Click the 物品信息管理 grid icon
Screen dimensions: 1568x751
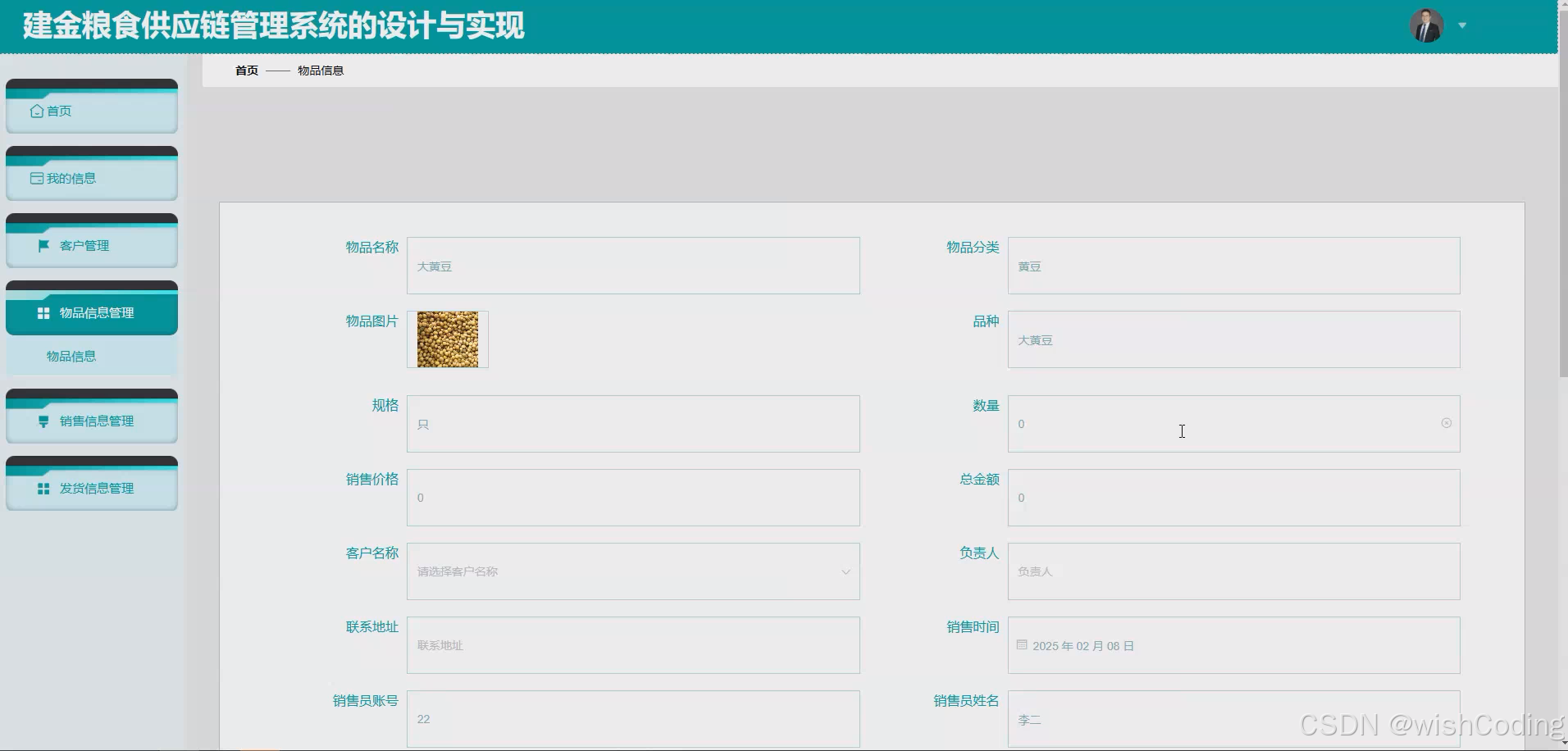[x=43, y=312]
